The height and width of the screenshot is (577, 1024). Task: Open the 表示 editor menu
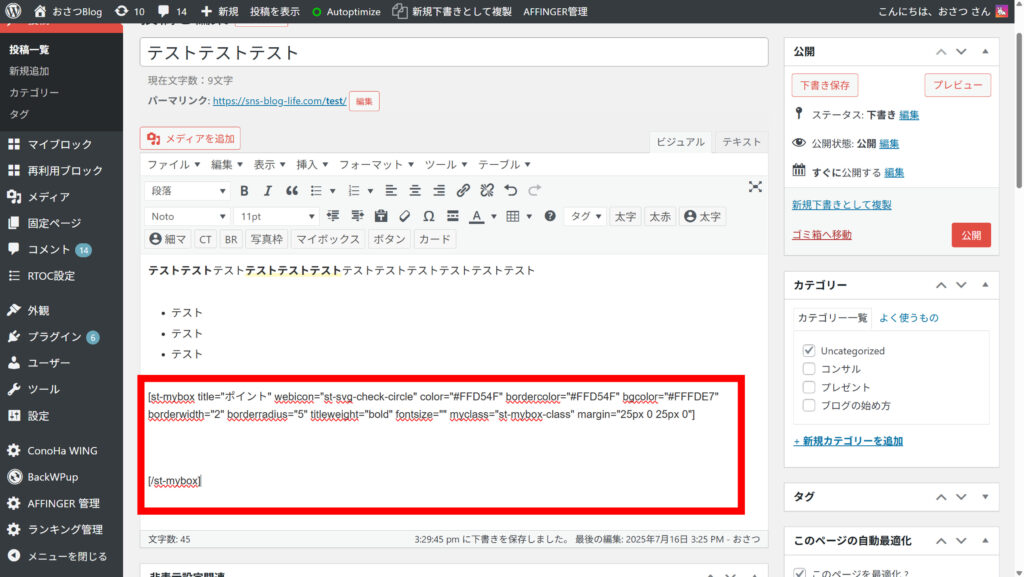[270, 164]
